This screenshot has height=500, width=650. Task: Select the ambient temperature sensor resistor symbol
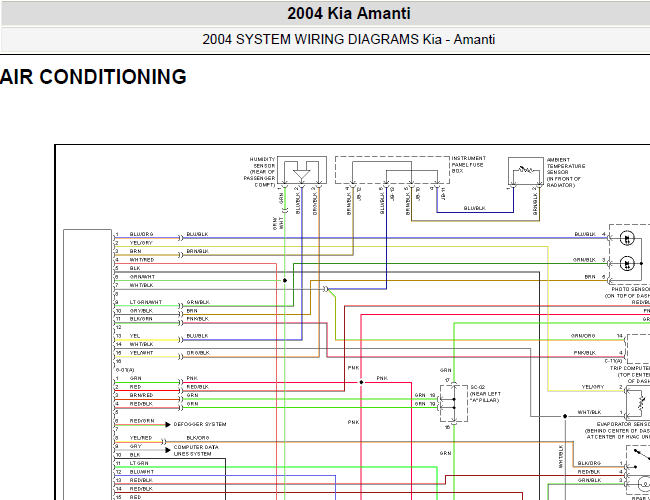pyautogui.click(x=526, y=169)
